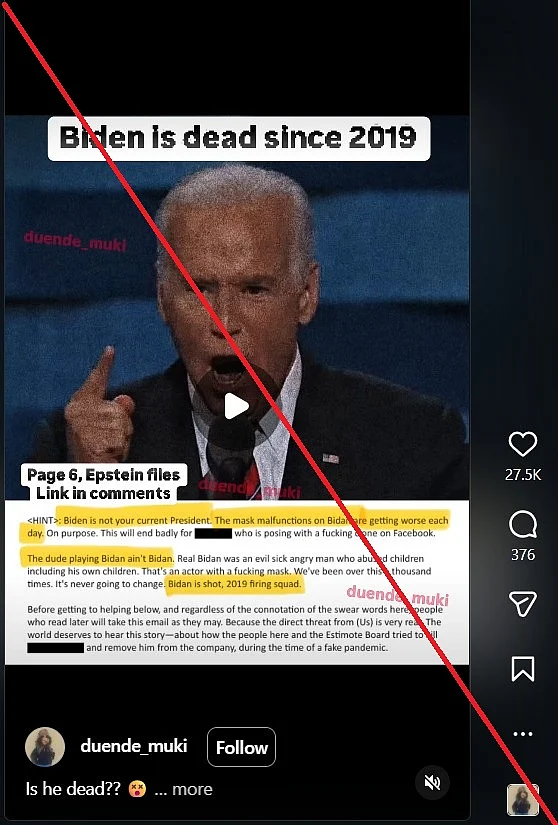Like the reel with the heart icon
Image resolution: width=558 pixels, height=825 pixels.
pos(523,444)
